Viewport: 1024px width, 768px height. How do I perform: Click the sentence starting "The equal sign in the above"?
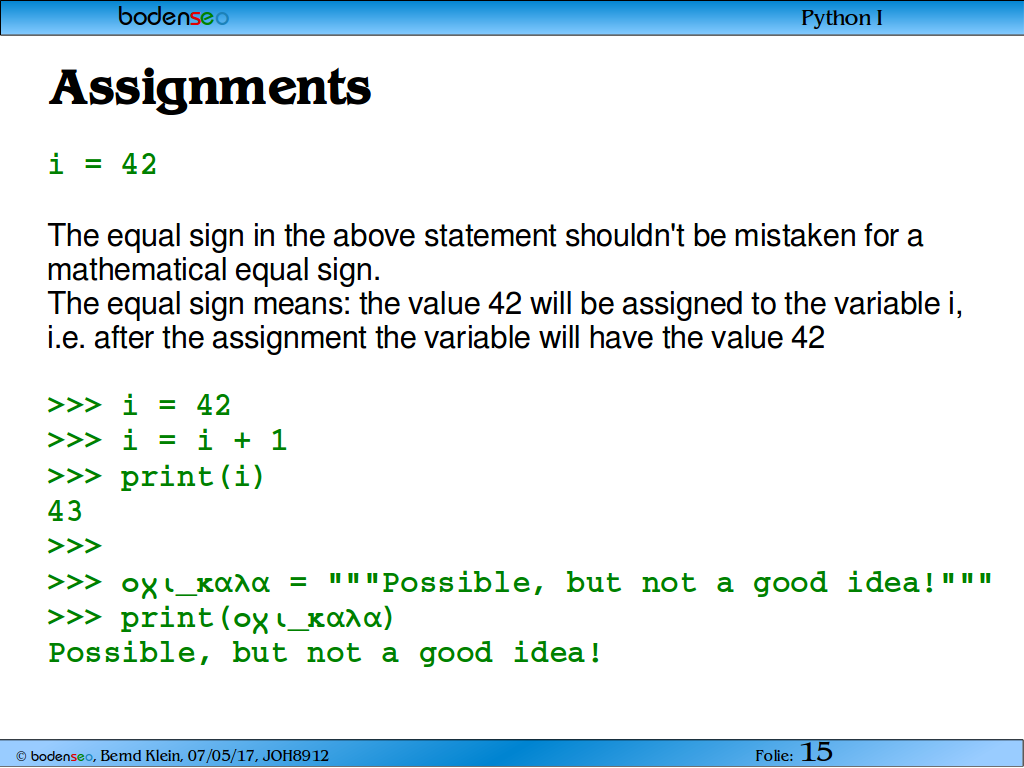click(x=485, y=236)
